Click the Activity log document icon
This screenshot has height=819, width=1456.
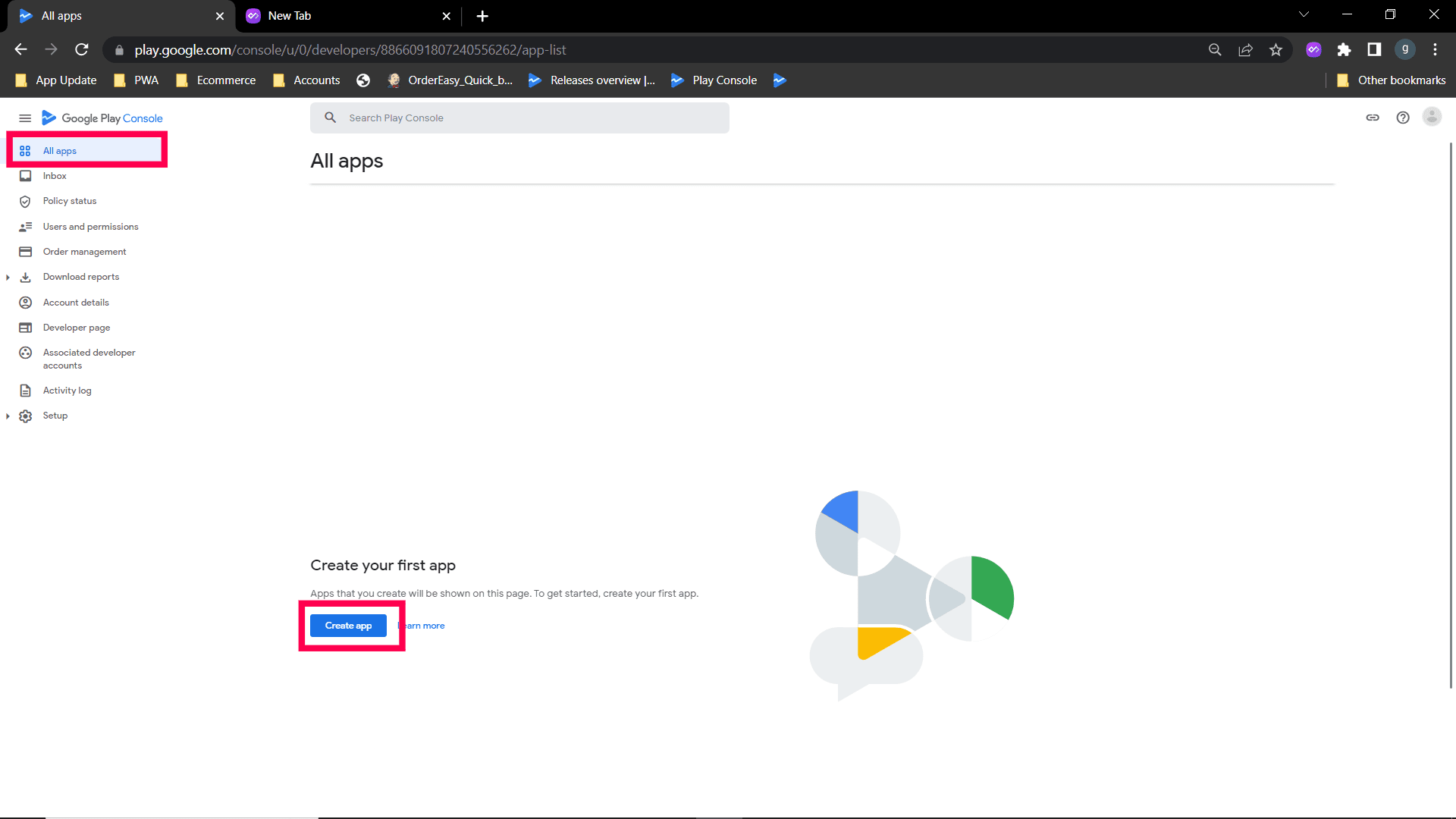[x=25, y=391]
